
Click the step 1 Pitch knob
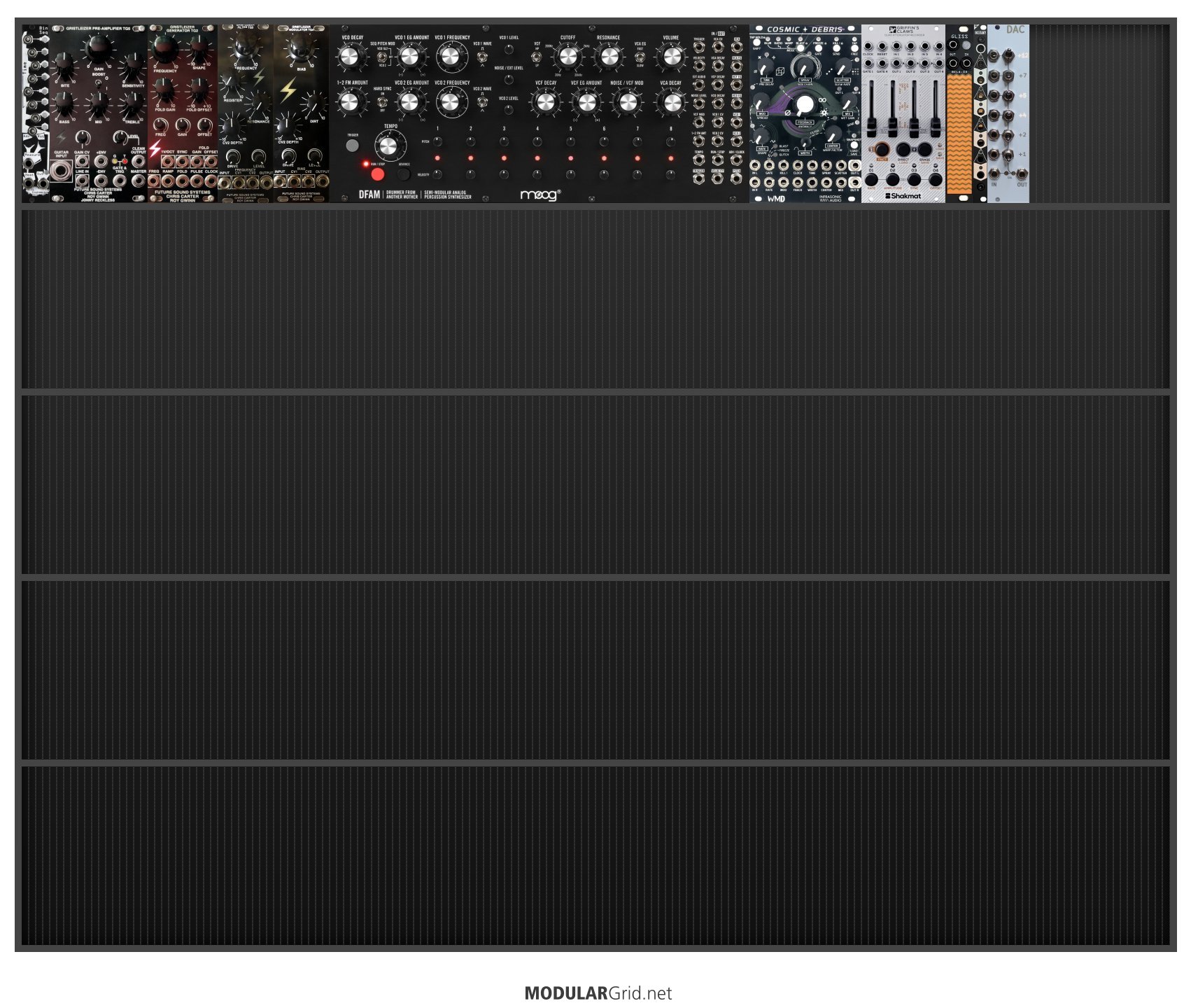(437, 141)
